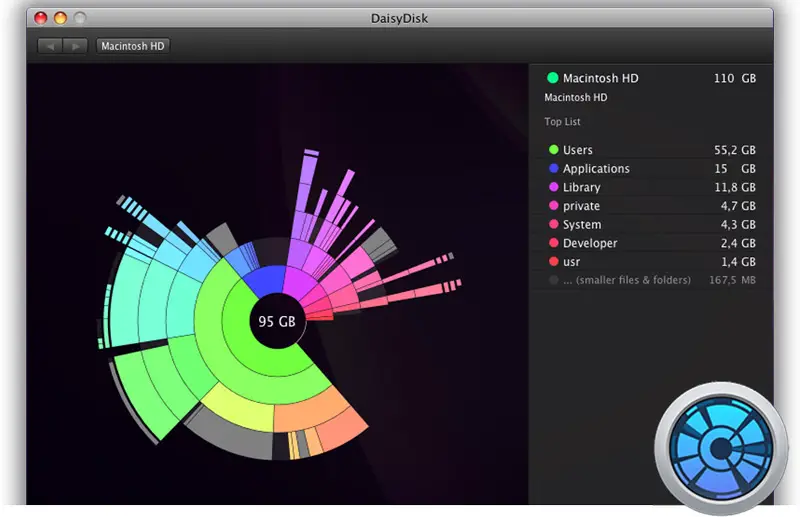This screenshot has height=517, width=800.
Task: Click the red dot beside Developer
Action: coord(554,242)
